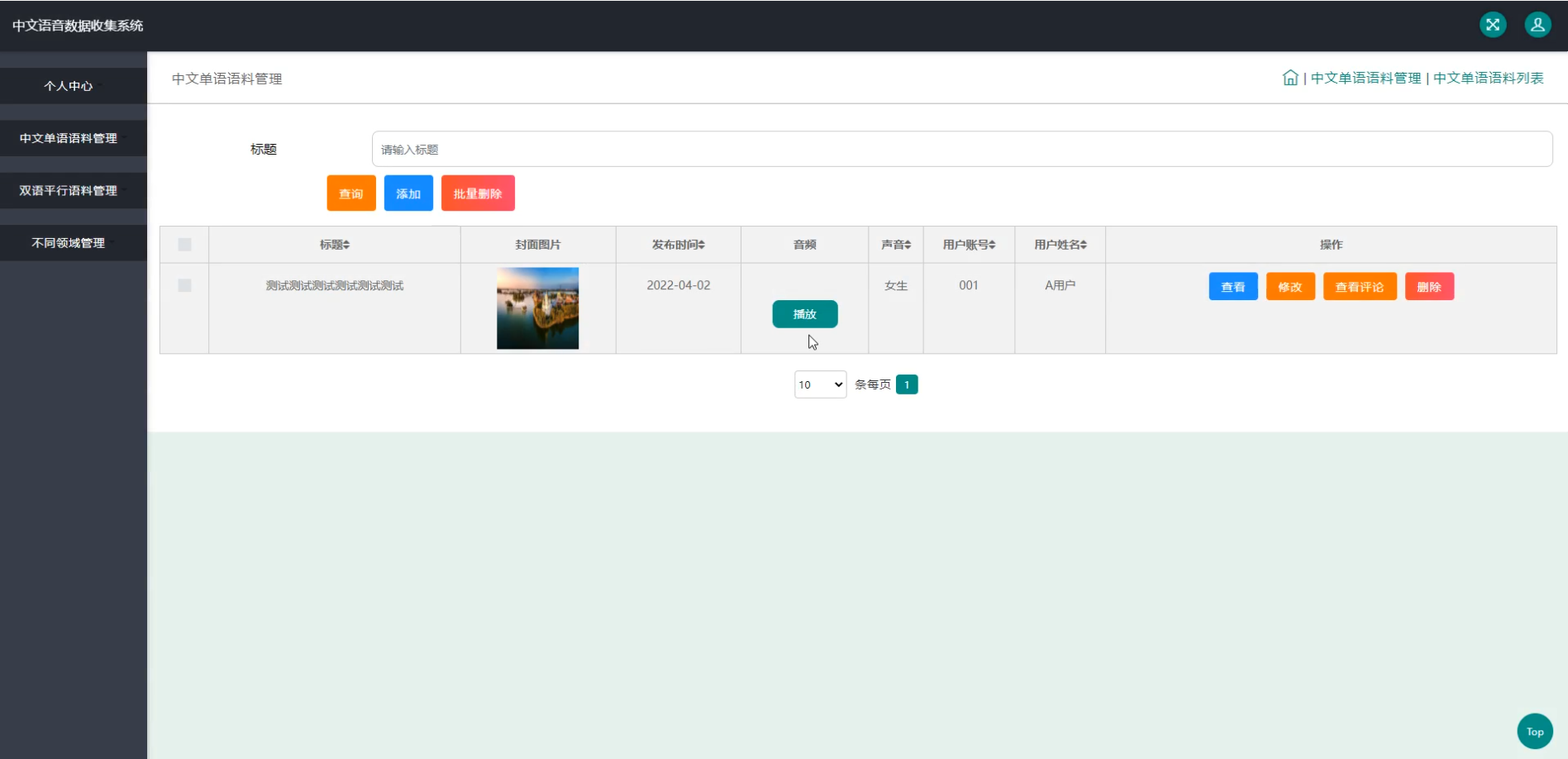Toggle fullscreen with the expand icon
The height and width of the screenshot is (759, 1568).
click(1493, 25)
